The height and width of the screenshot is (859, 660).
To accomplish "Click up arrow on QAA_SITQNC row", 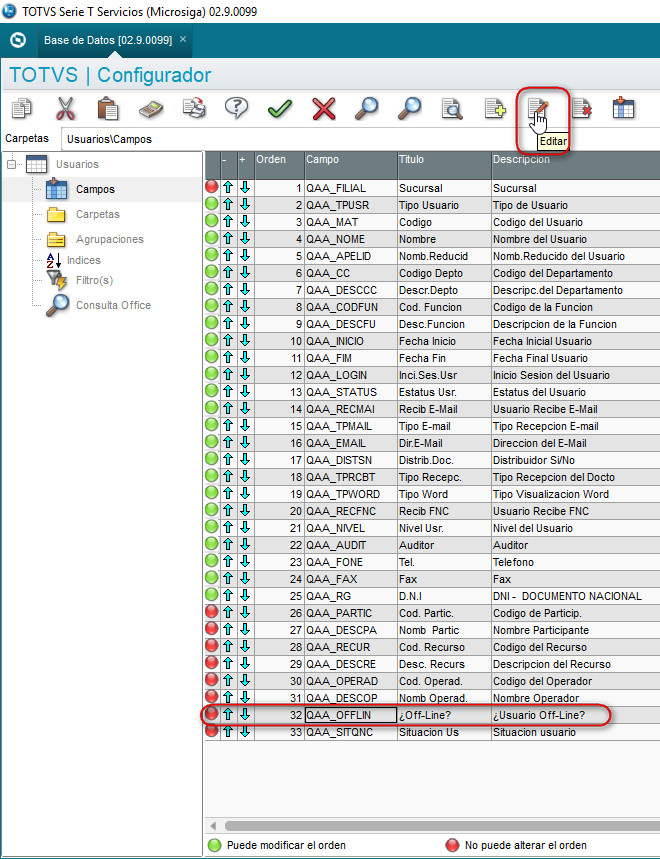I will point(228,731).
